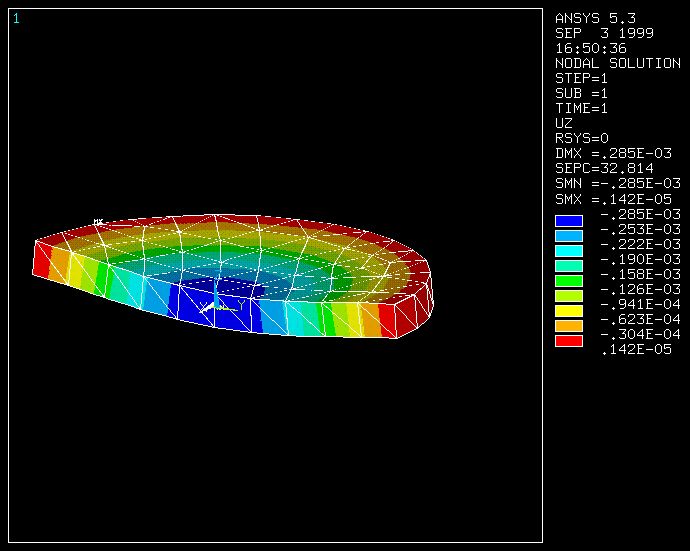Click the yellow-green legend swatch
This screenshot has width=690, height=551.
tap(569, 296)
